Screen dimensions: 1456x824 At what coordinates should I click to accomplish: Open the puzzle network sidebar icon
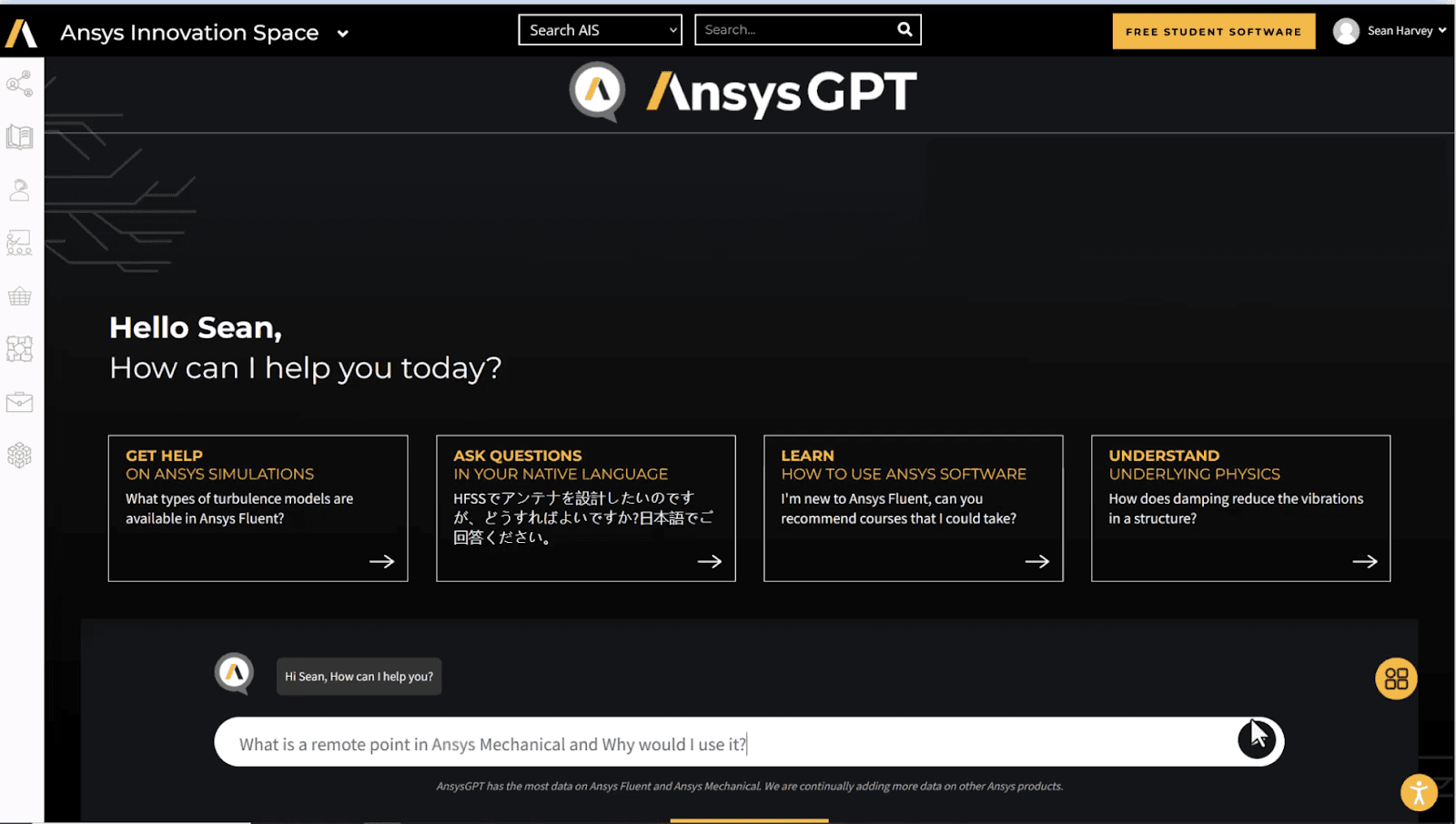[x=20, y=349]
